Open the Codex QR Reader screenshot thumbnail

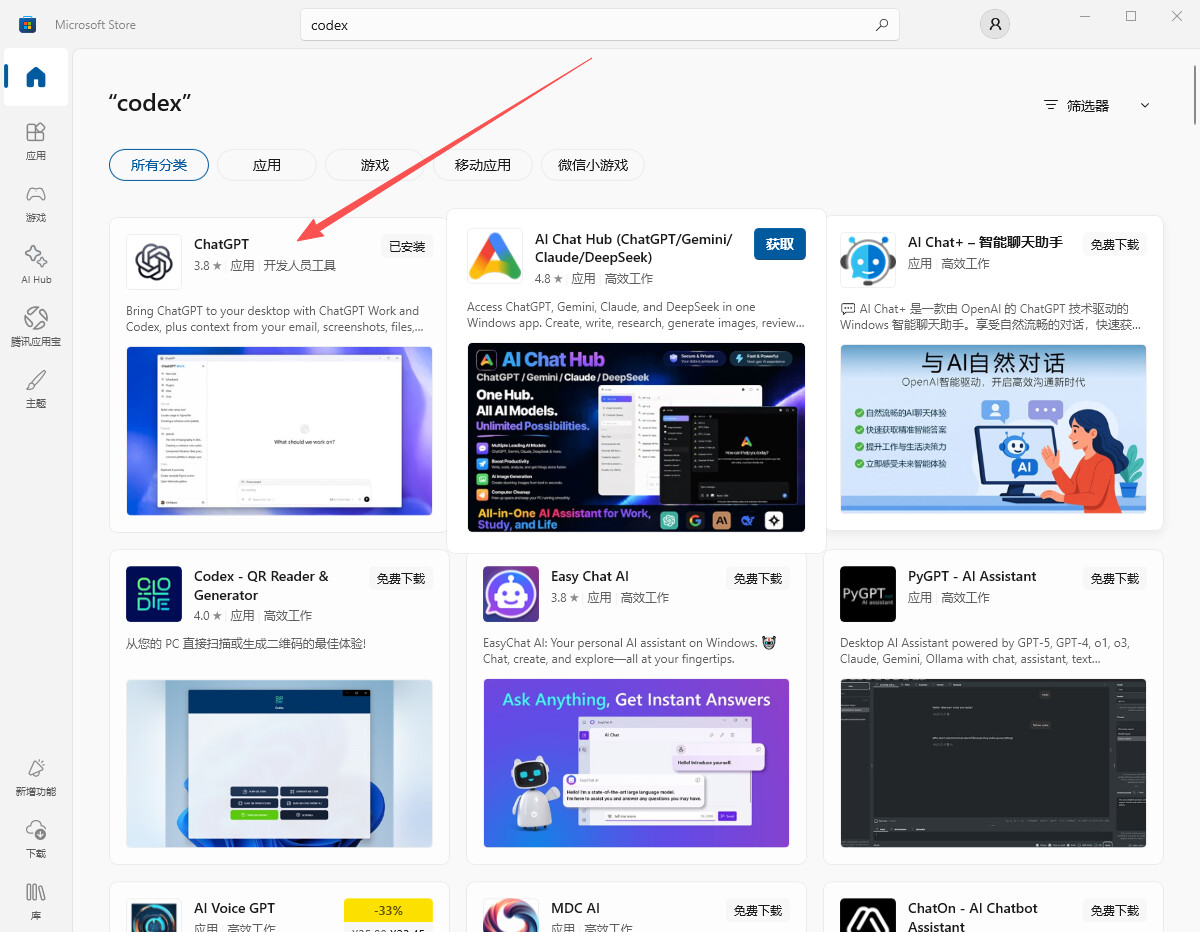pyautogui.click(x=279, y=764)
